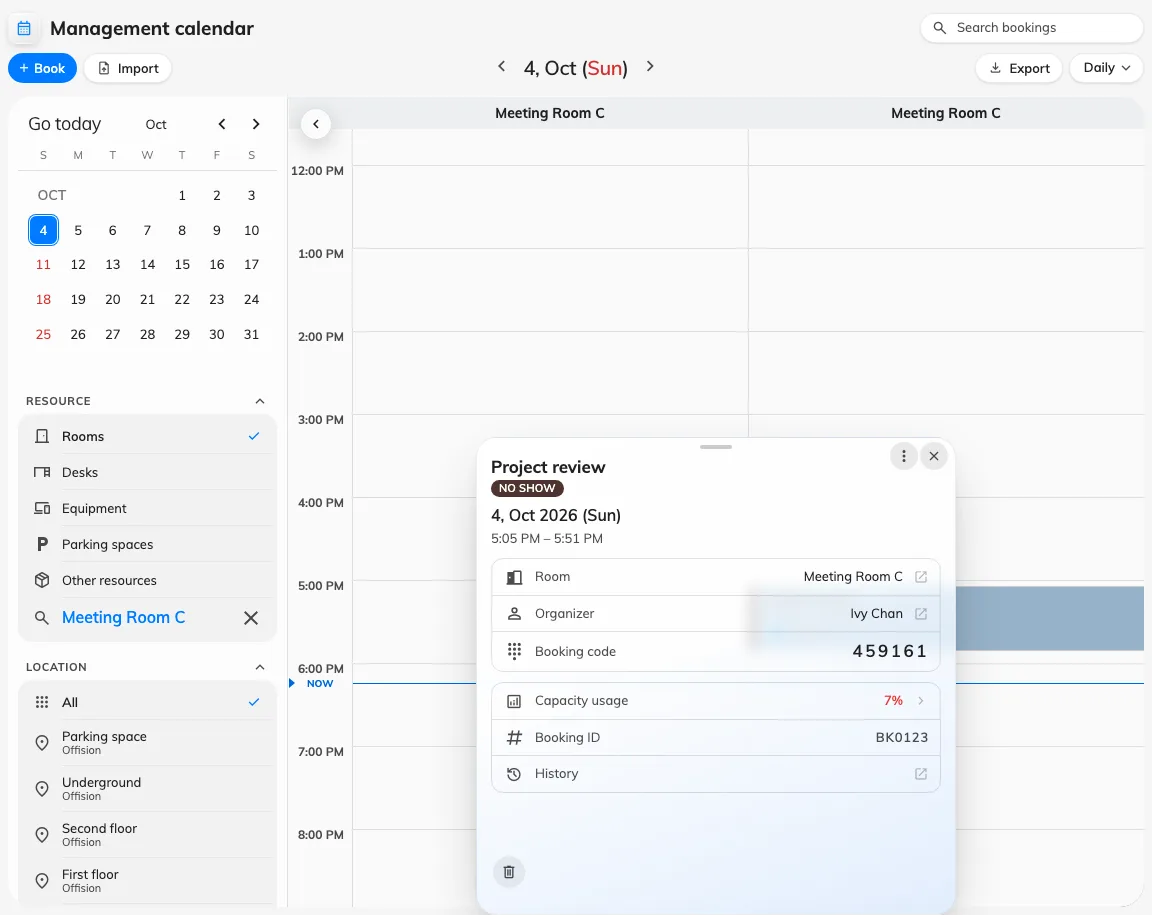Open the Daily view dropdown
Viewport: 1152px width, 915px height.
pyautogui.click(x=1106, y=68)
